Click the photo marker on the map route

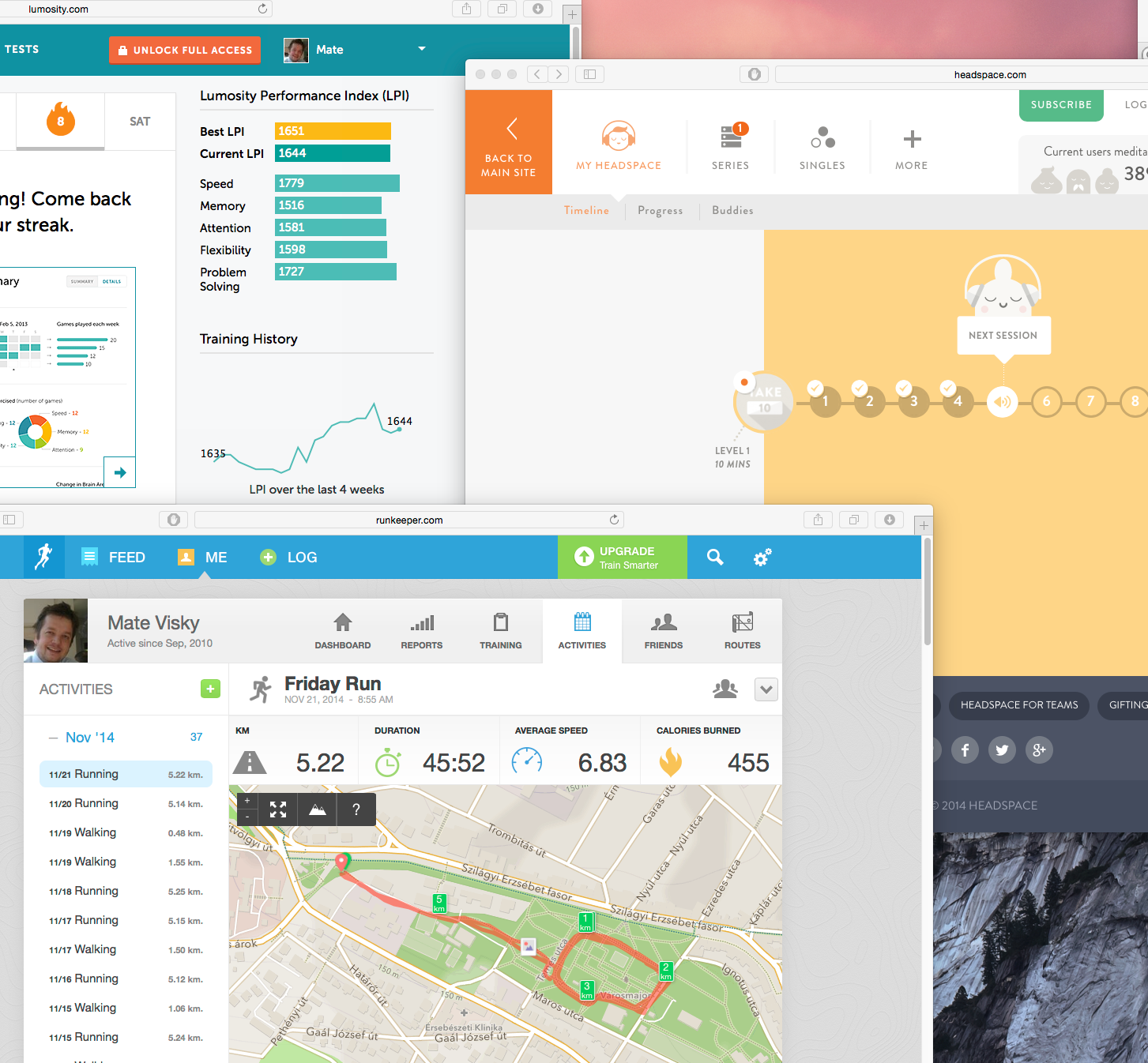click(529, 945)
